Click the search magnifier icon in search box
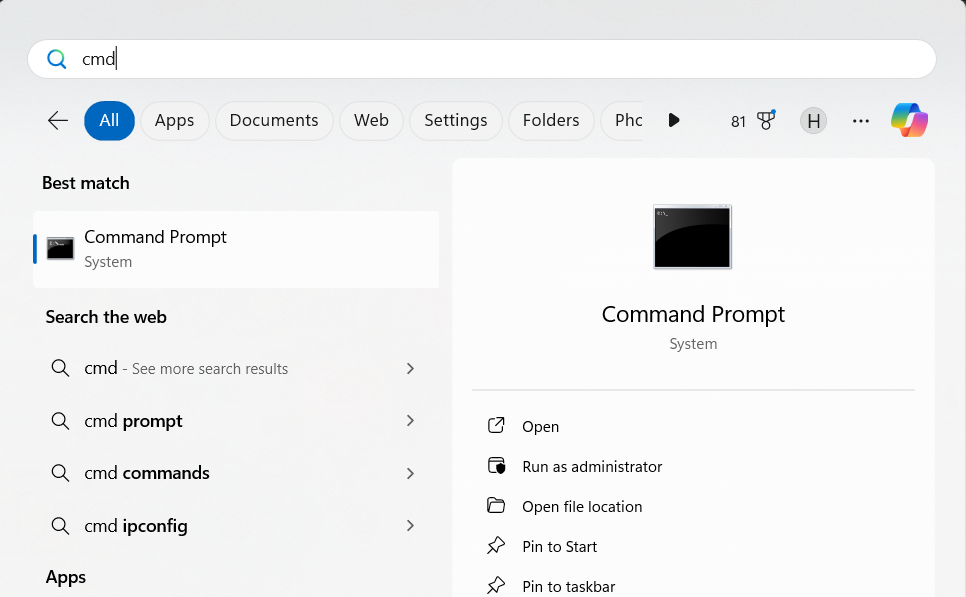 tap(57, 59)
